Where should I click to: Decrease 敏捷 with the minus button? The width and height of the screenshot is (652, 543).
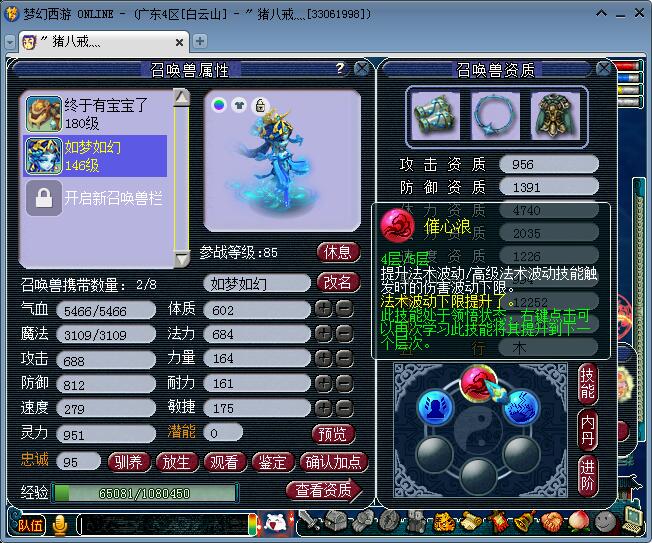point(344,408)
